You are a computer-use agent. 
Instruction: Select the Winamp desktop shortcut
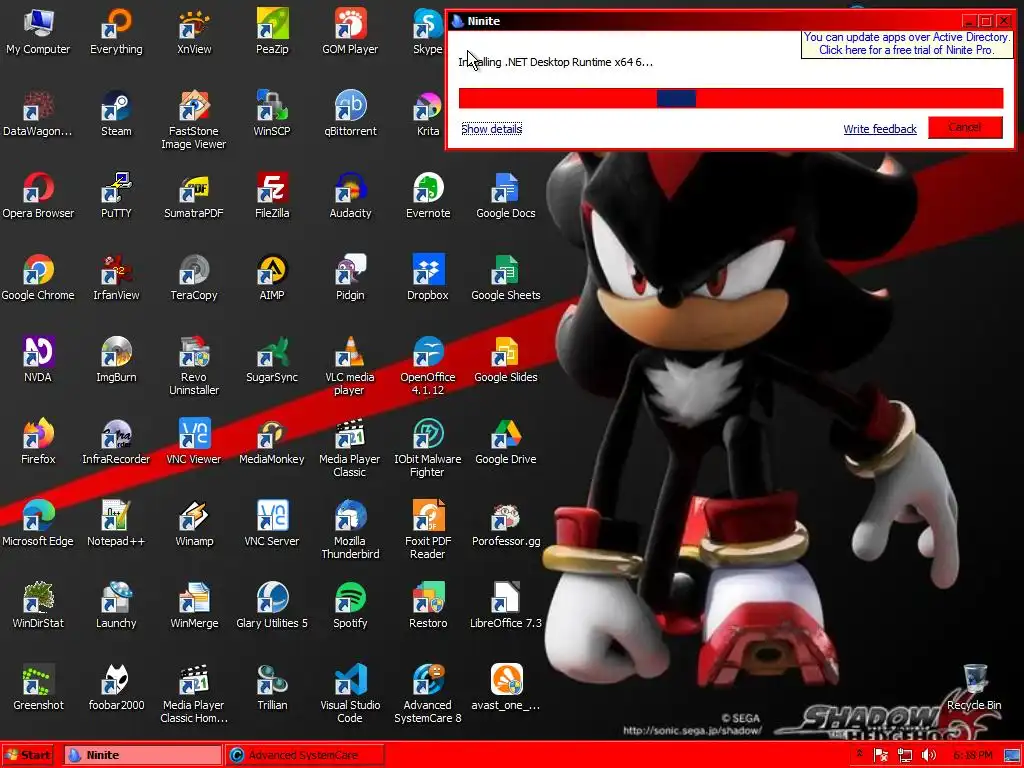[194, 523]
